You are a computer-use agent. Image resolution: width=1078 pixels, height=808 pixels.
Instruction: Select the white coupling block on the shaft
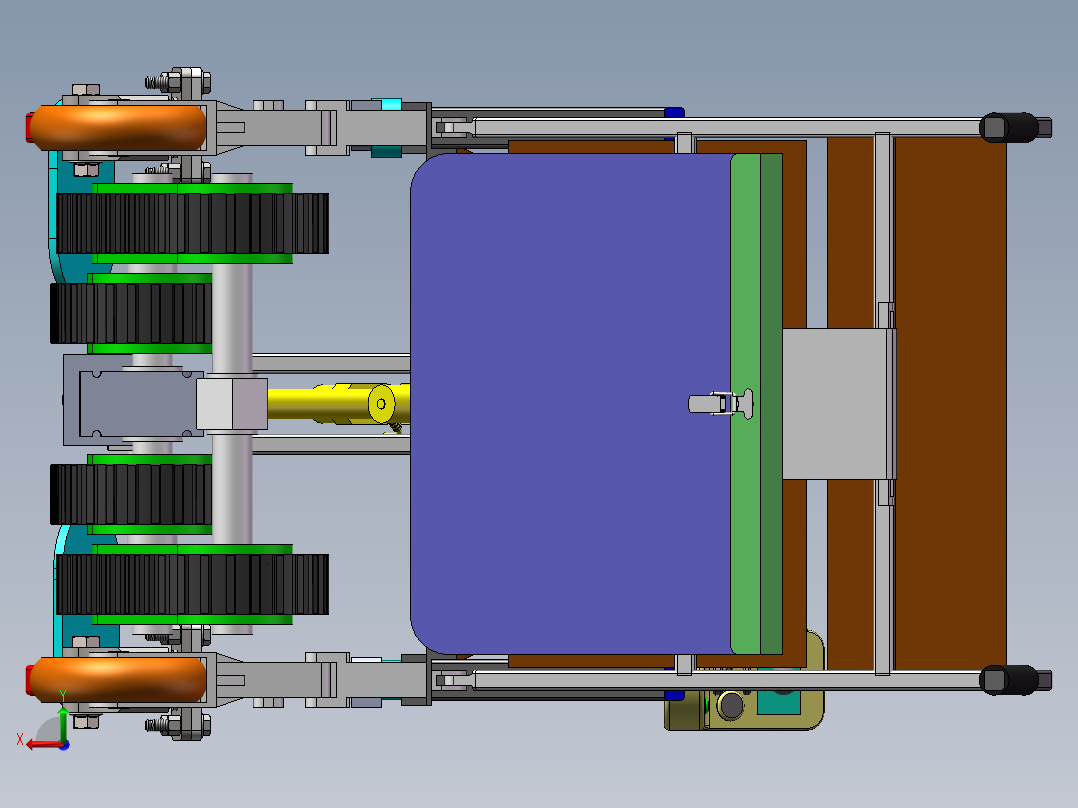(x=232, y=404)
